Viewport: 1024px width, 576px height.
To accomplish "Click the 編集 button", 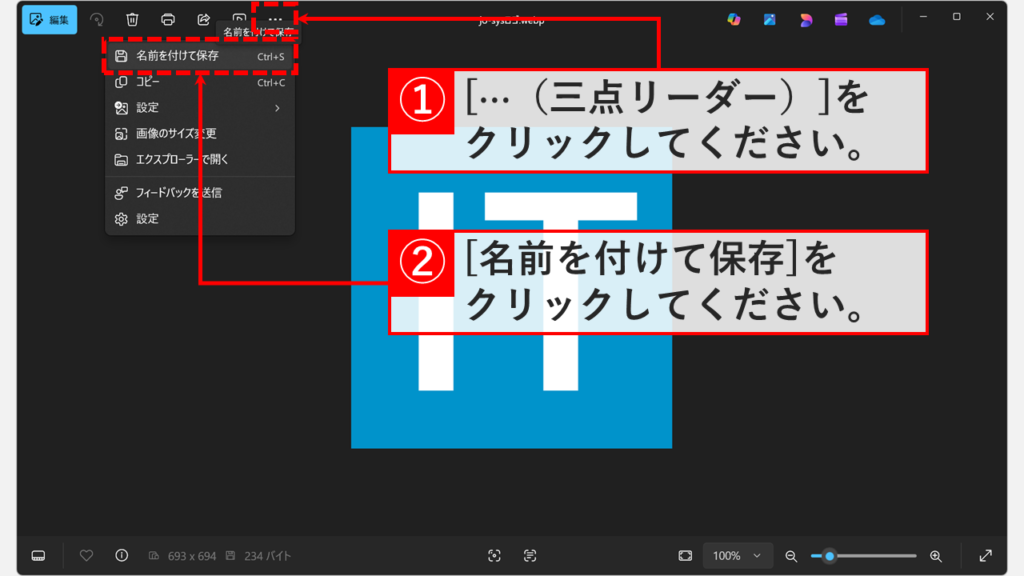I will 48,19.
